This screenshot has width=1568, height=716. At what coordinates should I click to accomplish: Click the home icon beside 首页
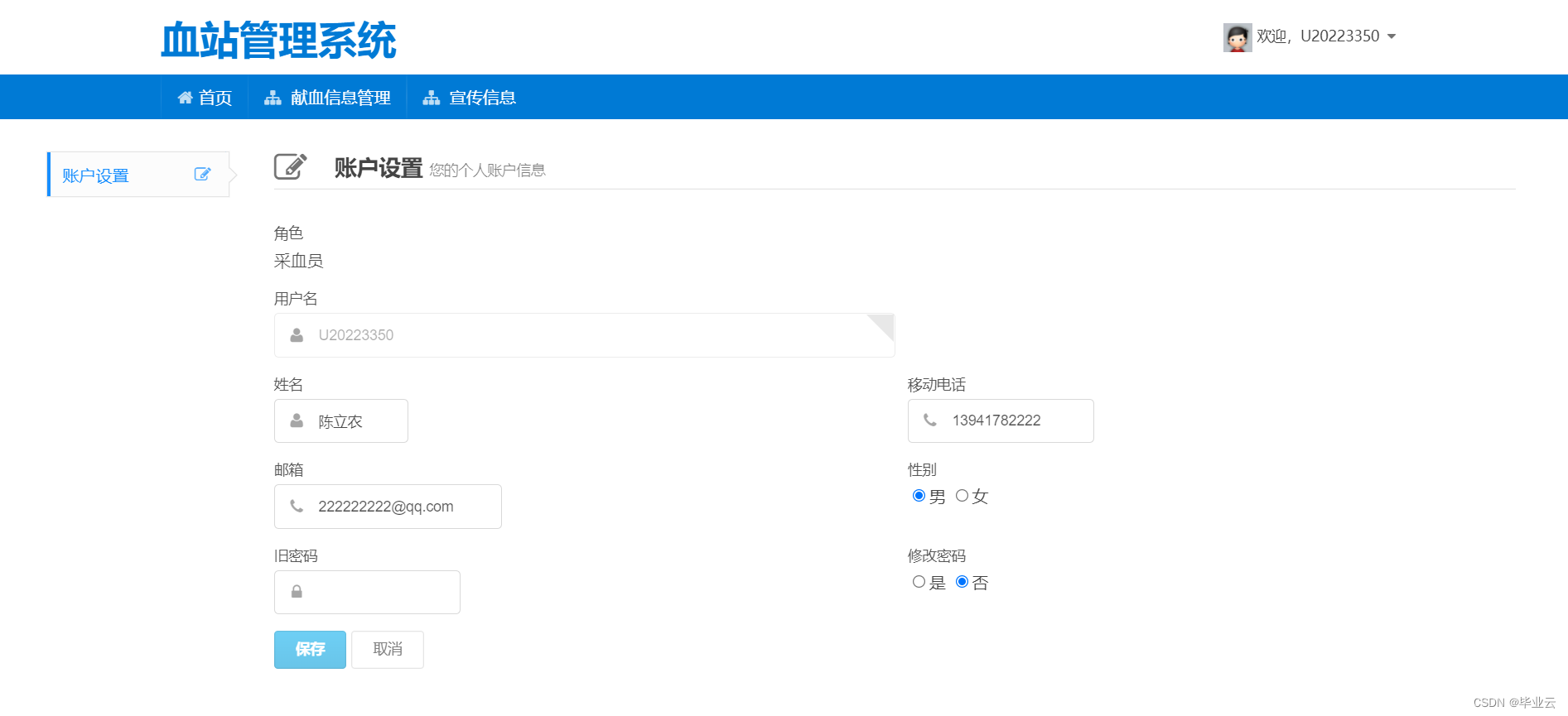[185, 98]
